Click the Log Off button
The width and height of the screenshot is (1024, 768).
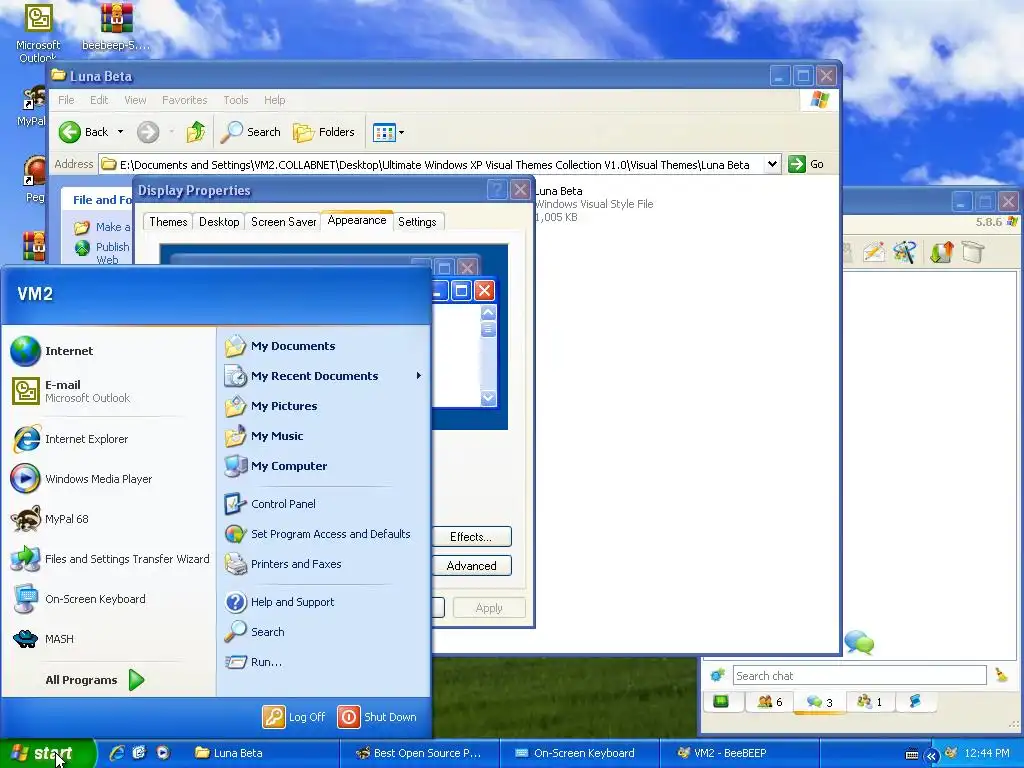pyautogui.click(x=294, y=717)
